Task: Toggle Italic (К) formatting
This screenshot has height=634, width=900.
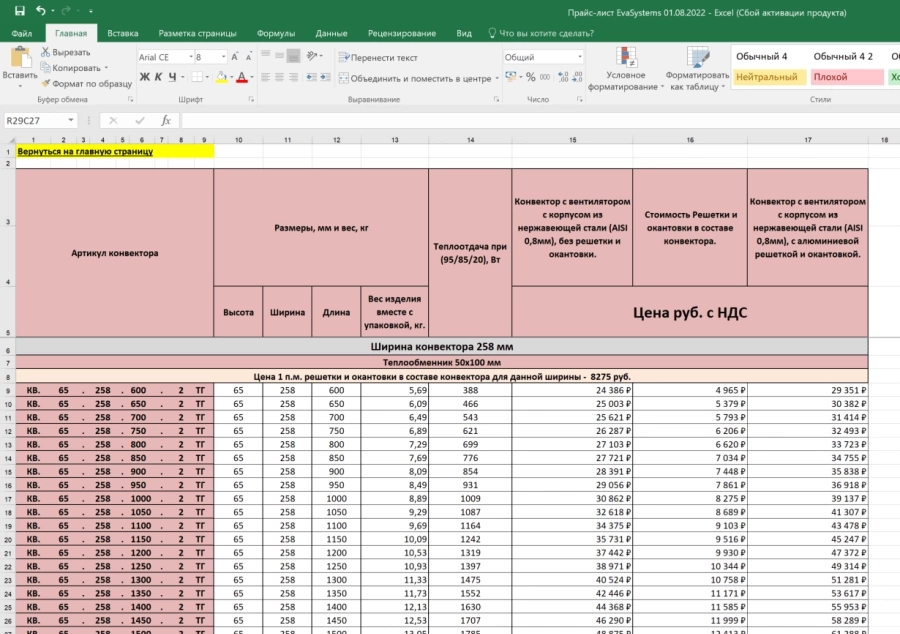Action: click(x=158, y=77)
